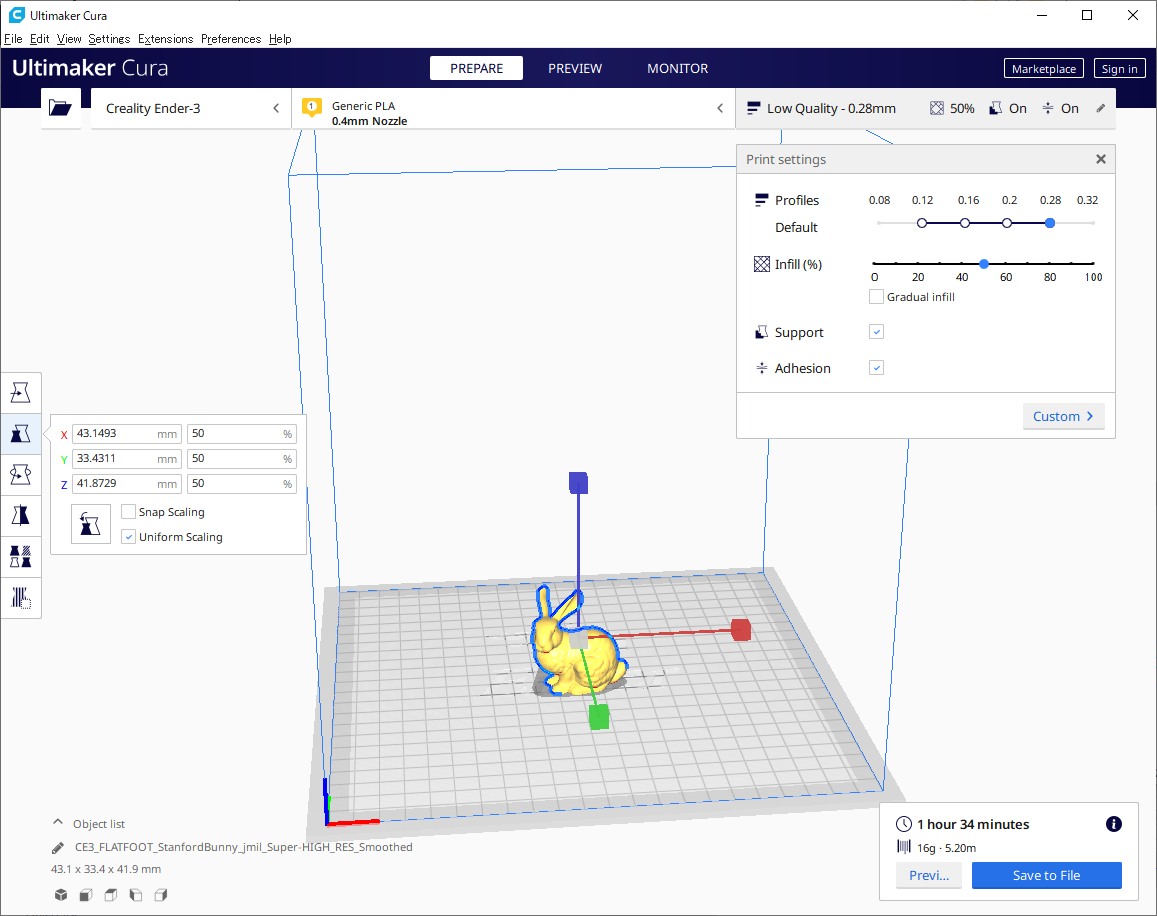Viewport: 1157px width, 916px height.
Task: Click the Reset scaling button icon
Action: point(91,524)
